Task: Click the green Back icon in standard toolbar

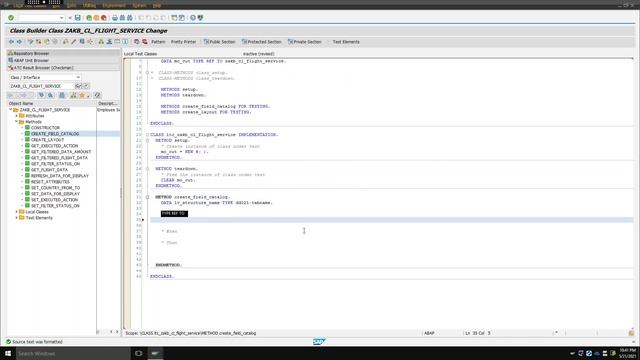Action: point(89,18)
